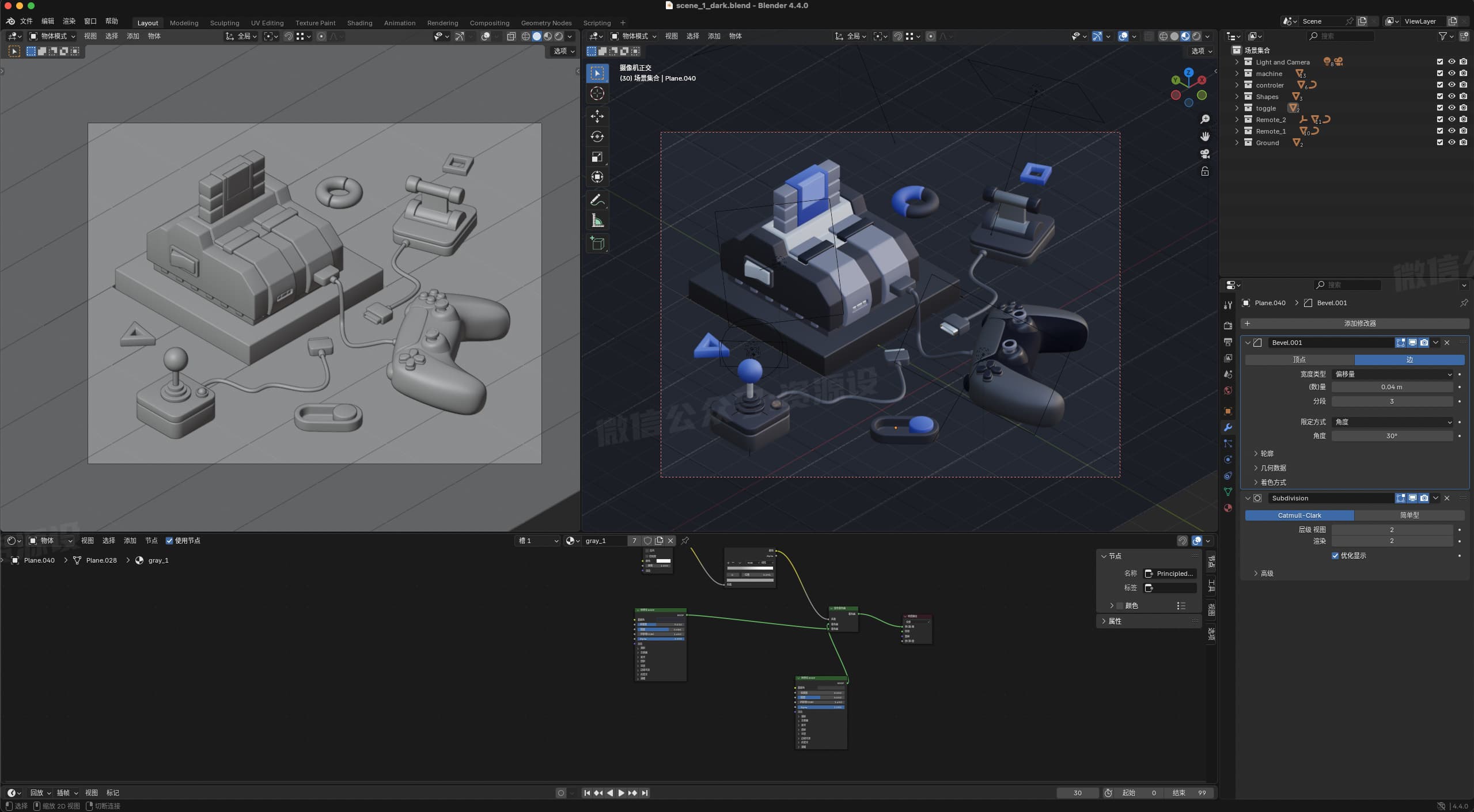
Task: Toggle the 使用节点 checkbox
Action: (169, 540)
